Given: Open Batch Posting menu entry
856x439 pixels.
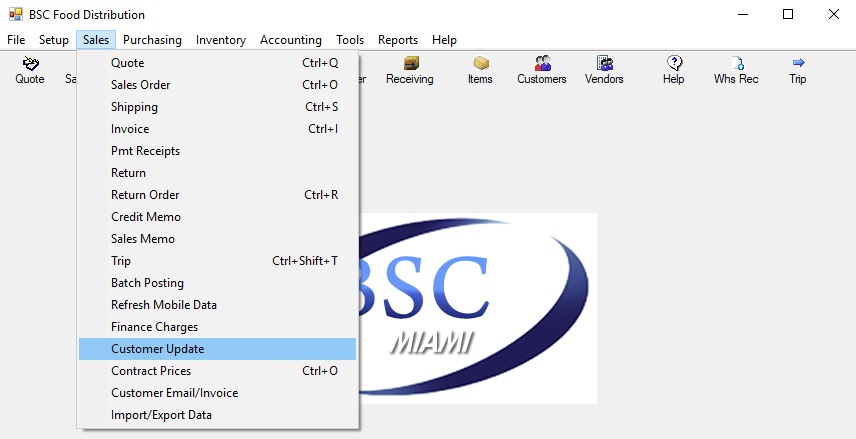Looking at the screenshot, I should 217,283.
